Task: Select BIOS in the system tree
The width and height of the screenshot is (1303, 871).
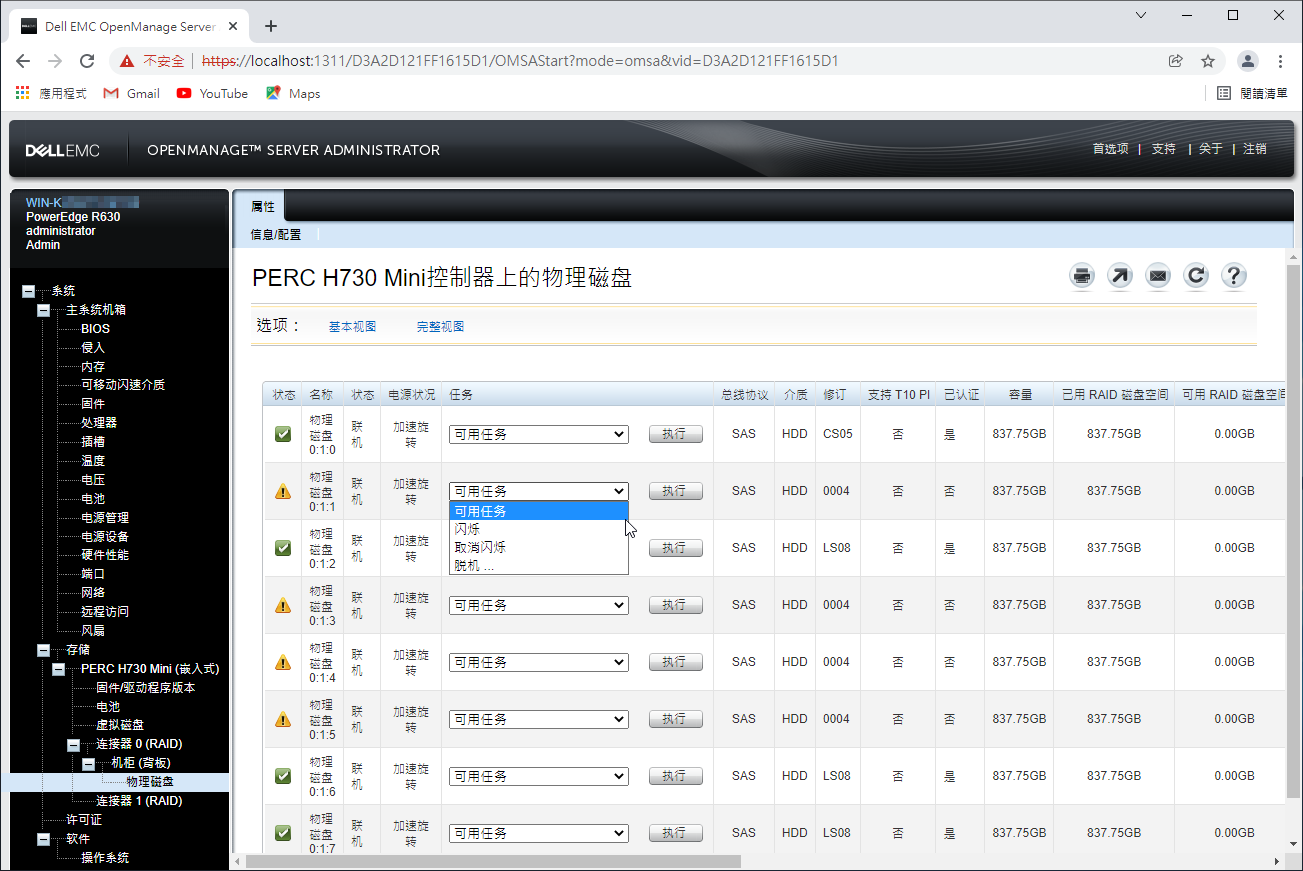Action: pyautogui.click(x=96, y=329)
